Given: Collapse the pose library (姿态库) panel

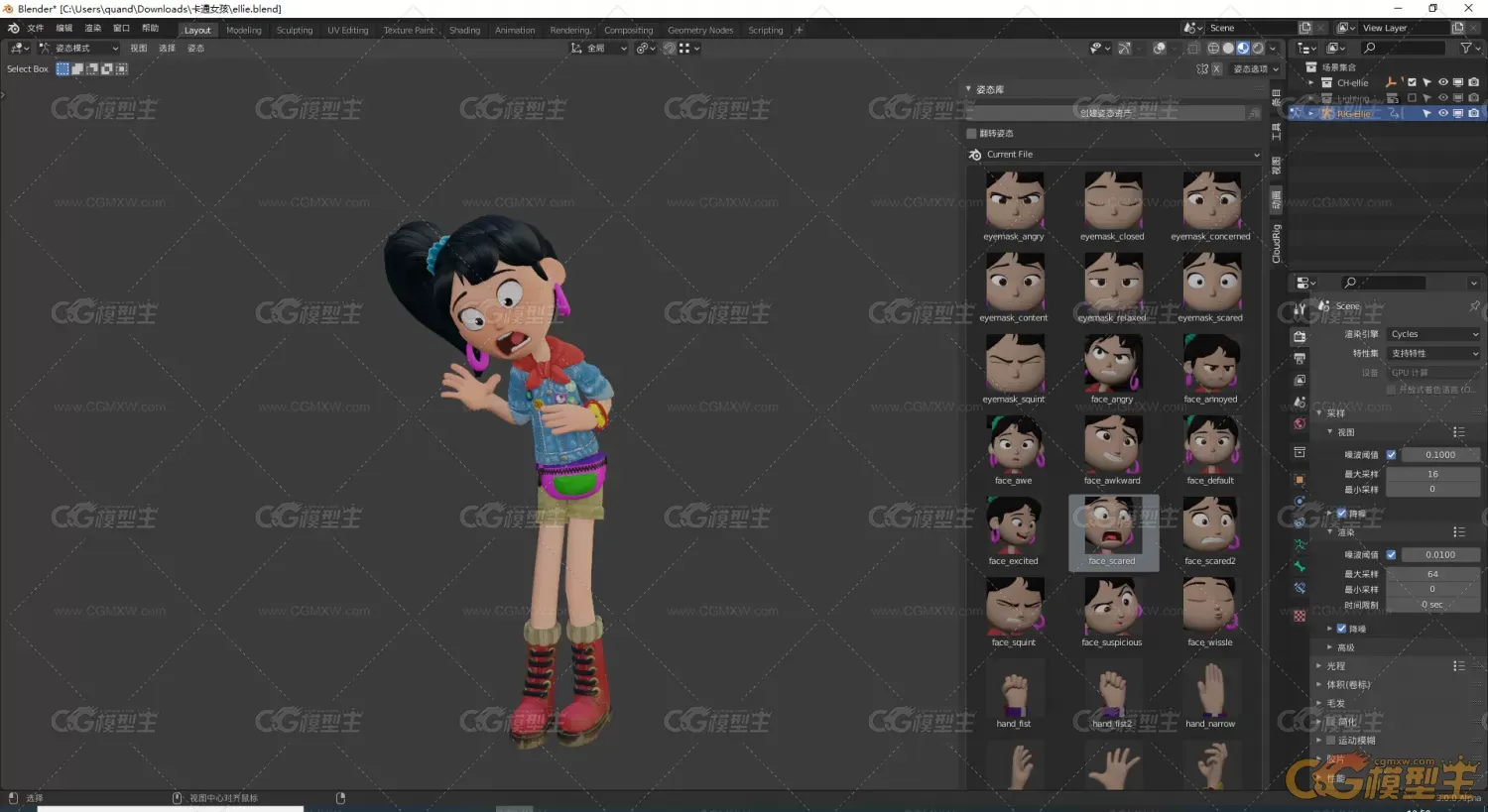Looking at the screenshot, I should (969, 89).
